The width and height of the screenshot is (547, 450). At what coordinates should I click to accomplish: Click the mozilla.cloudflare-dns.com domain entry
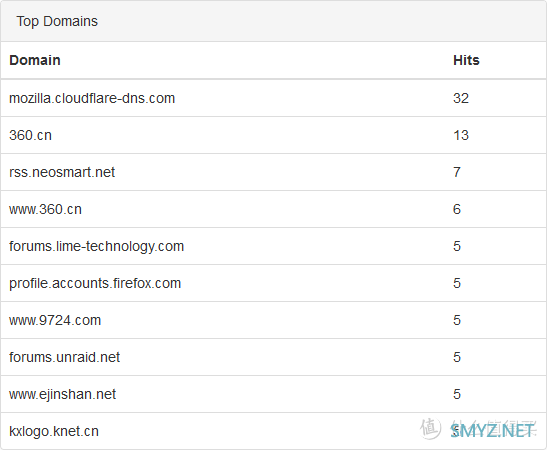tap(92, 98)
